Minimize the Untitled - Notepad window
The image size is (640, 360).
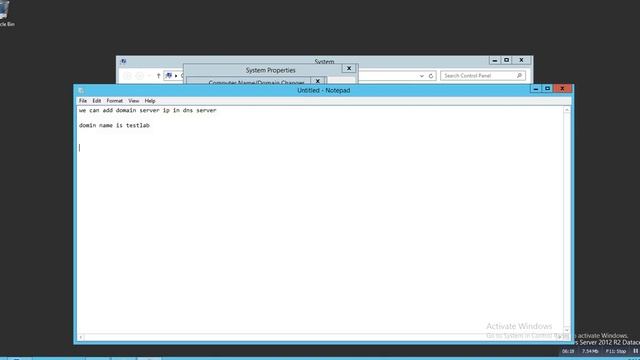click(536, 89)
